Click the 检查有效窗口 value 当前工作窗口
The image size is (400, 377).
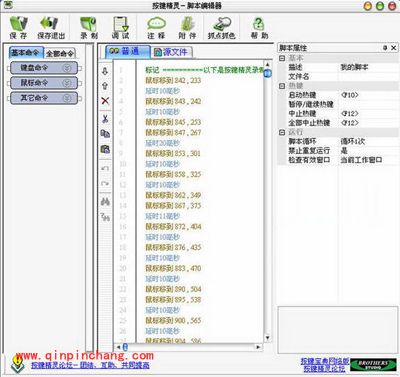[361, 160]
